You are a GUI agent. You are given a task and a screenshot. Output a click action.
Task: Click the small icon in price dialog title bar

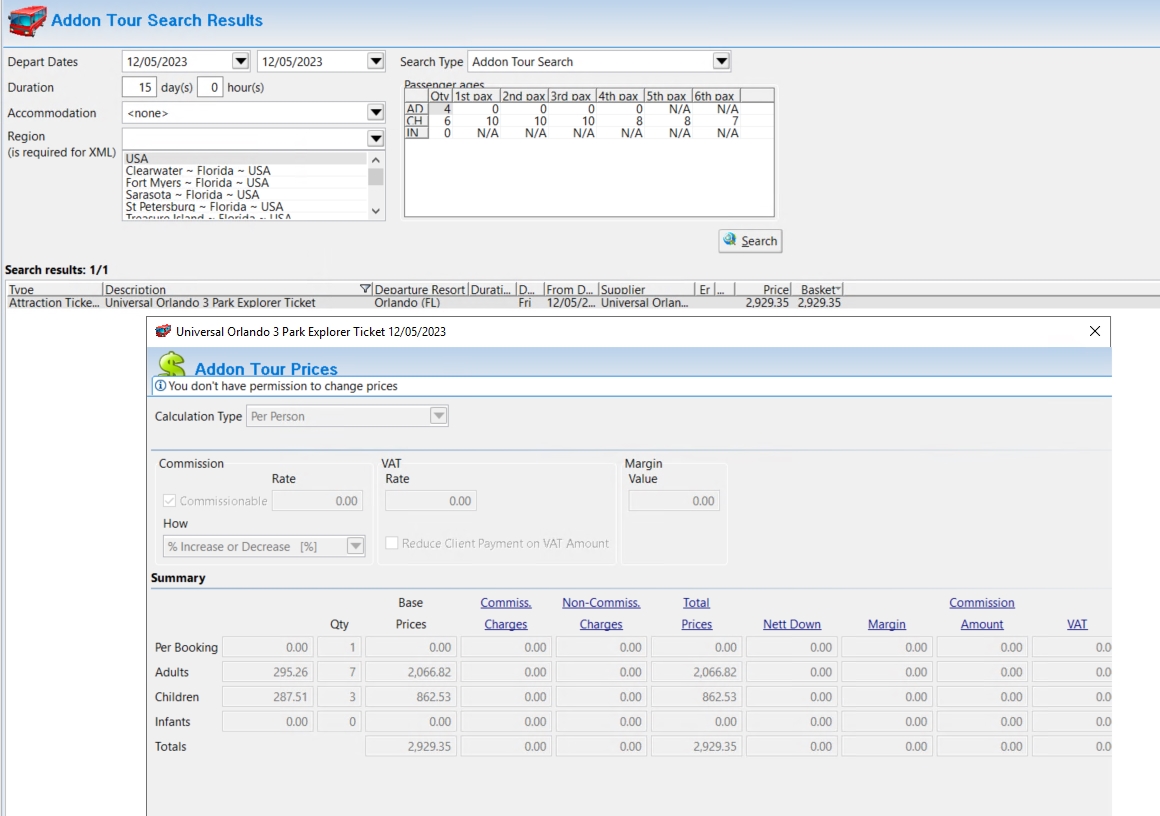[x=164, y=331]
